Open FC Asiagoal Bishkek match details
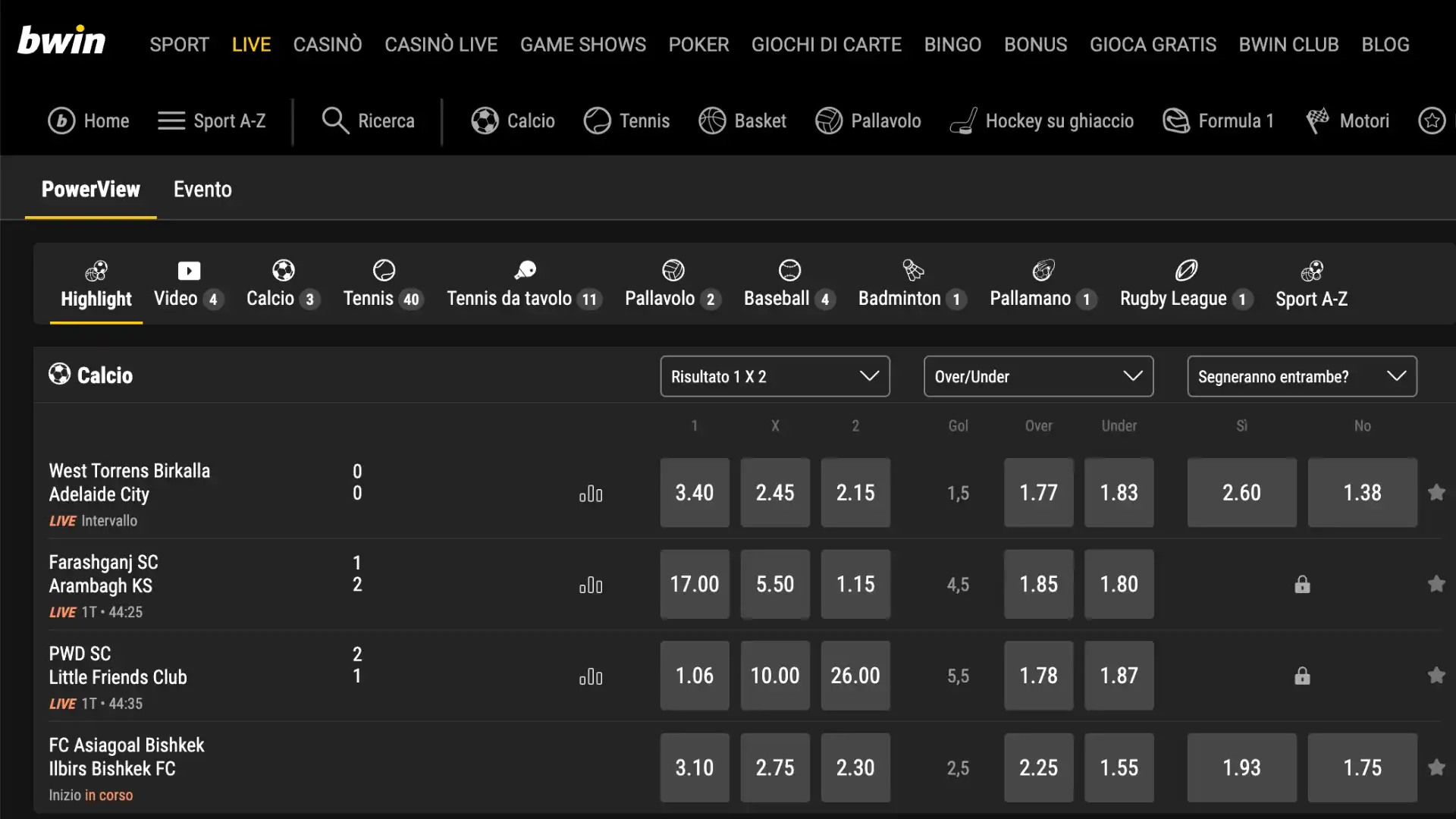The height and width of the screenshot is (819, 1456). (127, 757)
